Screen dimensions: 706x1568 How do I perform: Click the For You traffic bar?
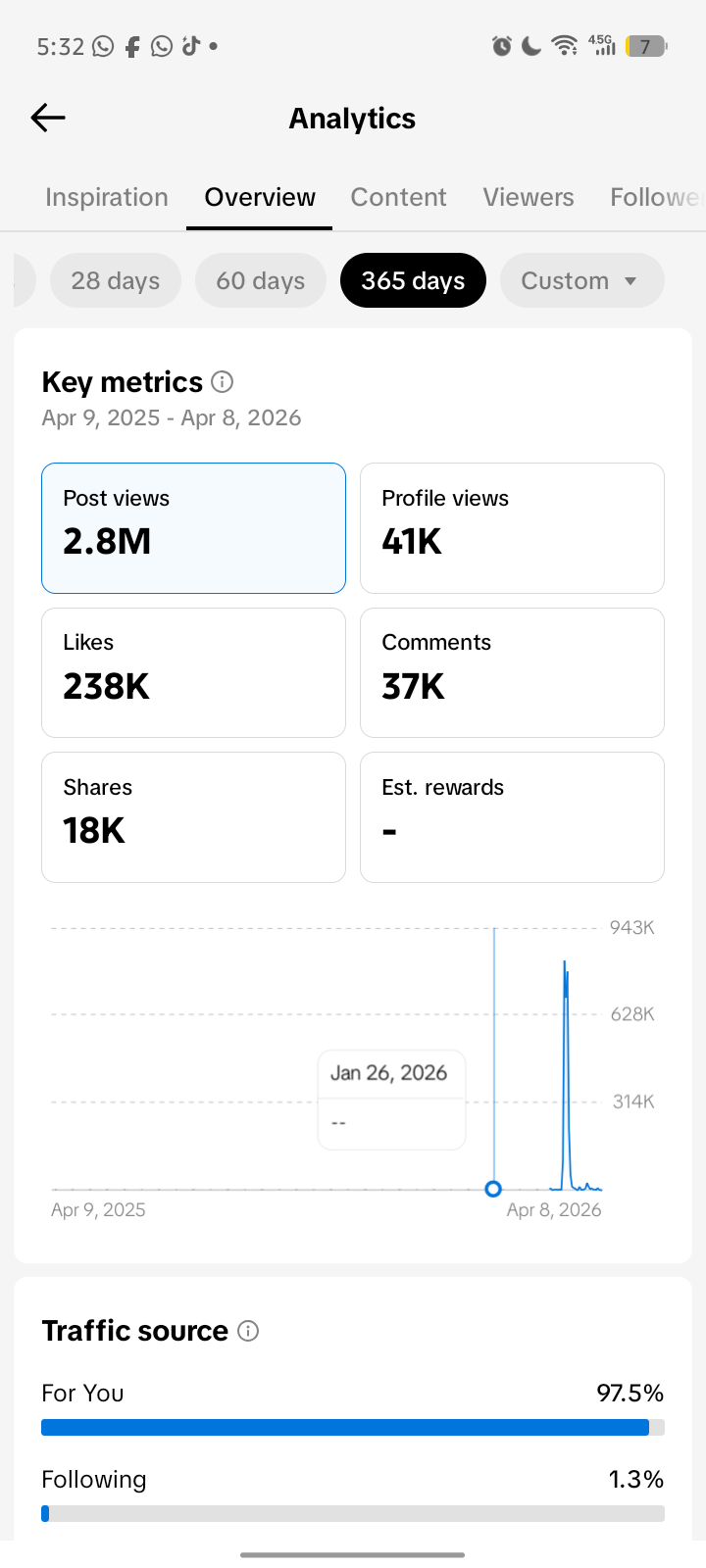click(352, 1427)
